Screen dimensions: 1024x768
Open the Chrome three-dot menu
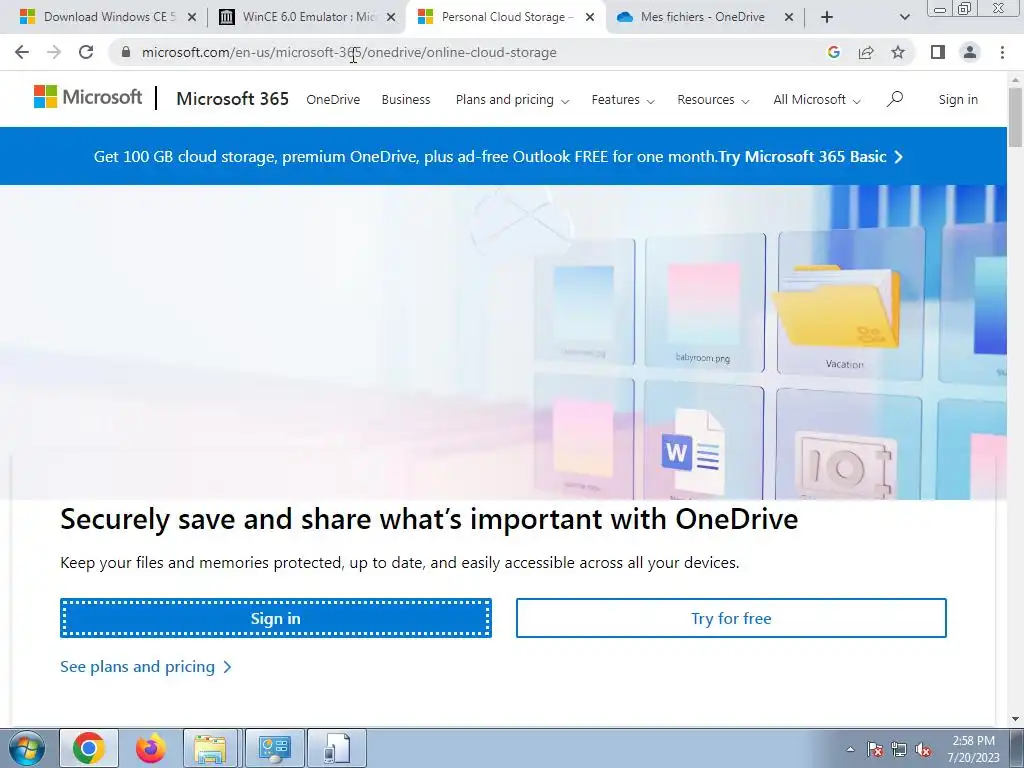coord(1002,52)
